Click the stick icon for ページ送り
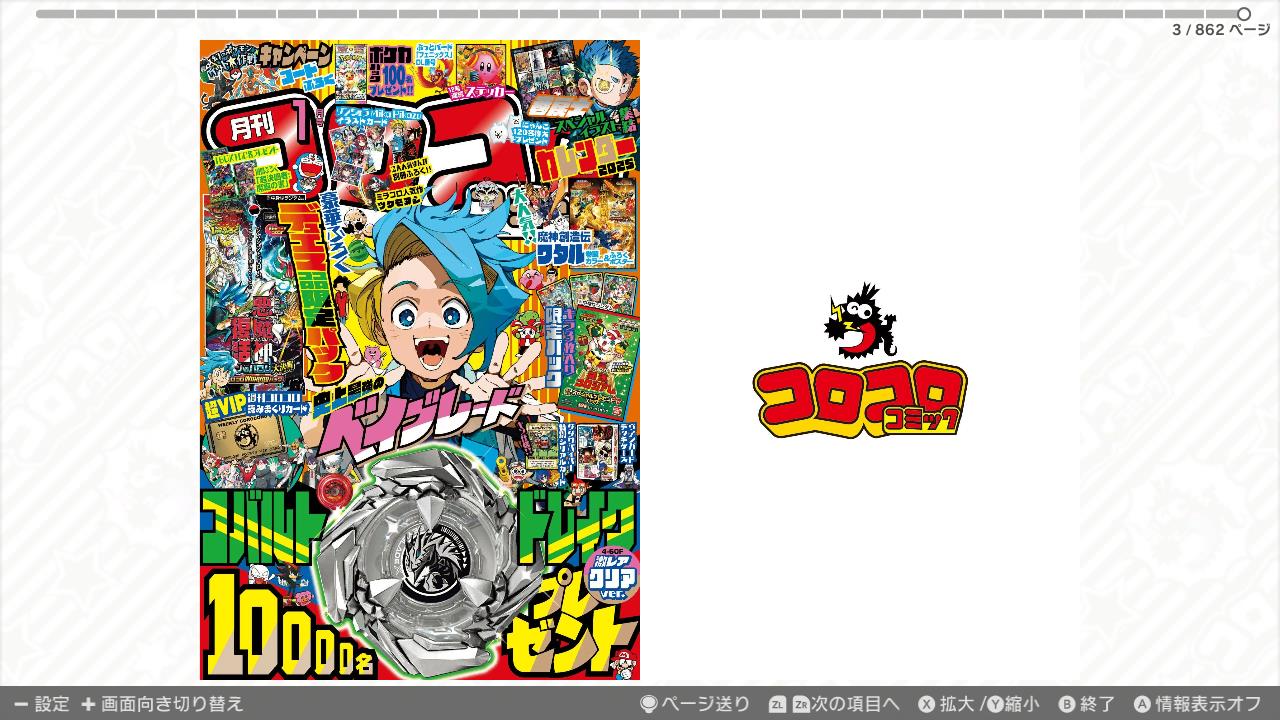This screenshot has width=1280, height=720. pos(649,704)
